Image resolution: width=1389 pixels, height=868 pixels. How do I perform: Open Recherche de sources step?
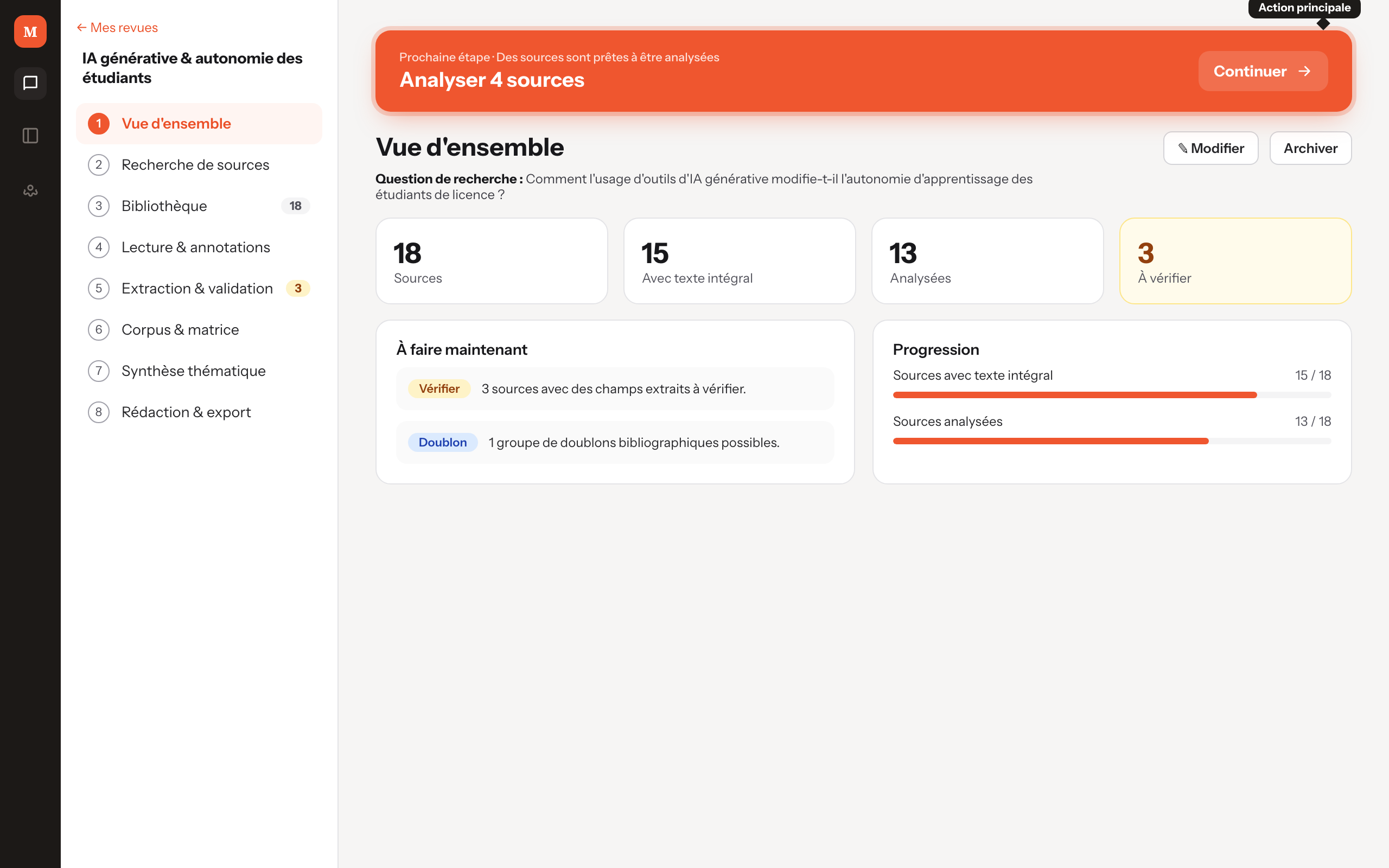pyautogui.click(x=199, y=165)
